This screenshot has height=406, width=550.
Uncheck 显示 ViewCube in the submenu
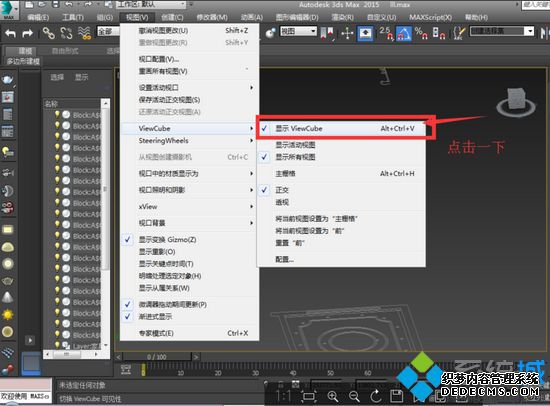click(x=342, y=128)
